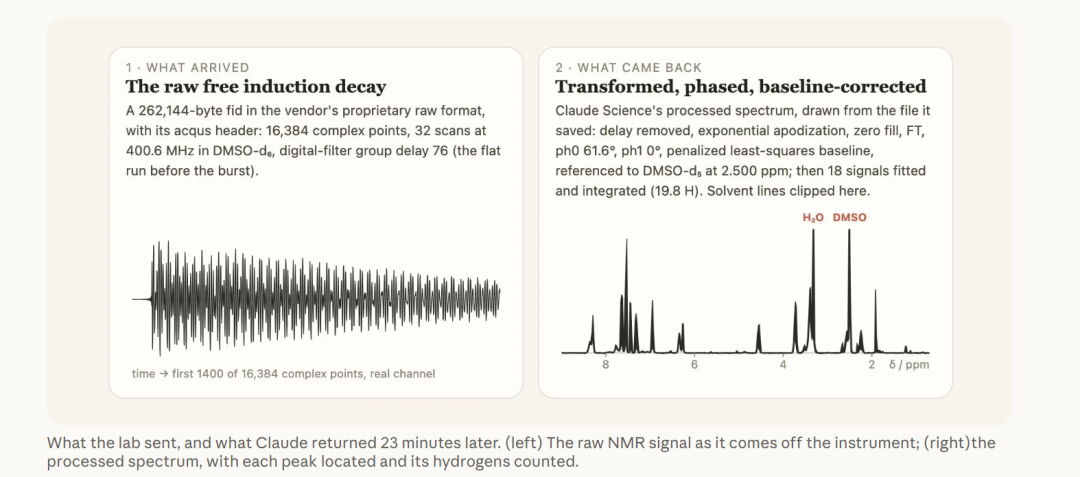Click the tall H₂O solvent peak
This screenshot has width=1080, height=477.
813,289
